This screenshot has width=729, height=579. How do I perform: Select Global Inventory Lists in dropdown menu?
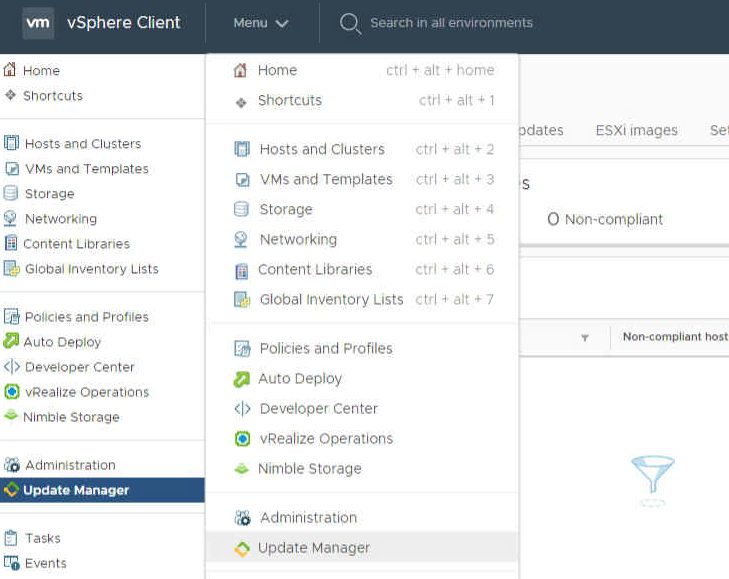point(362,299)
